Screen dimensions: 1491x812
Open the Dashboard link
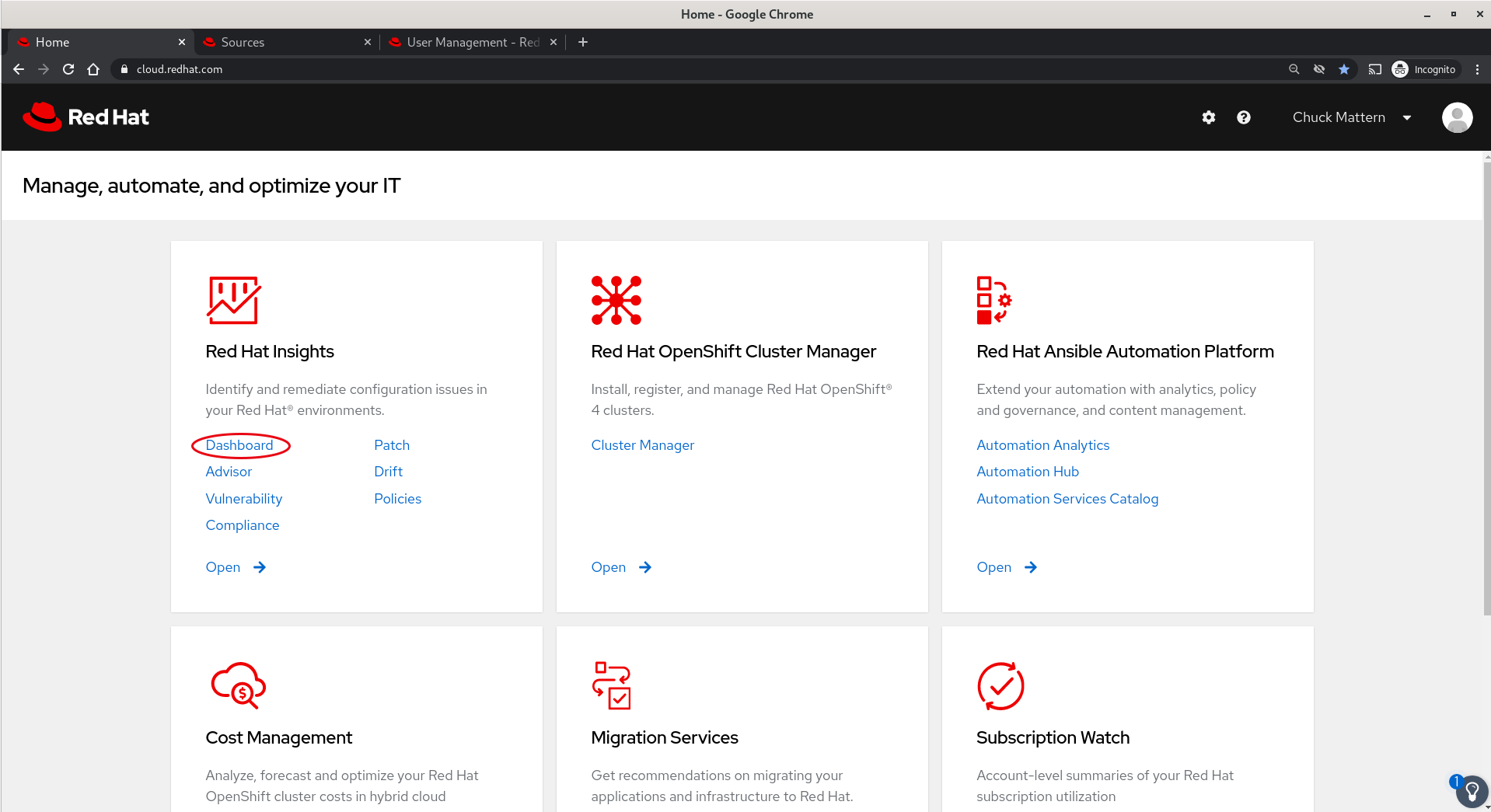point(239,445)
